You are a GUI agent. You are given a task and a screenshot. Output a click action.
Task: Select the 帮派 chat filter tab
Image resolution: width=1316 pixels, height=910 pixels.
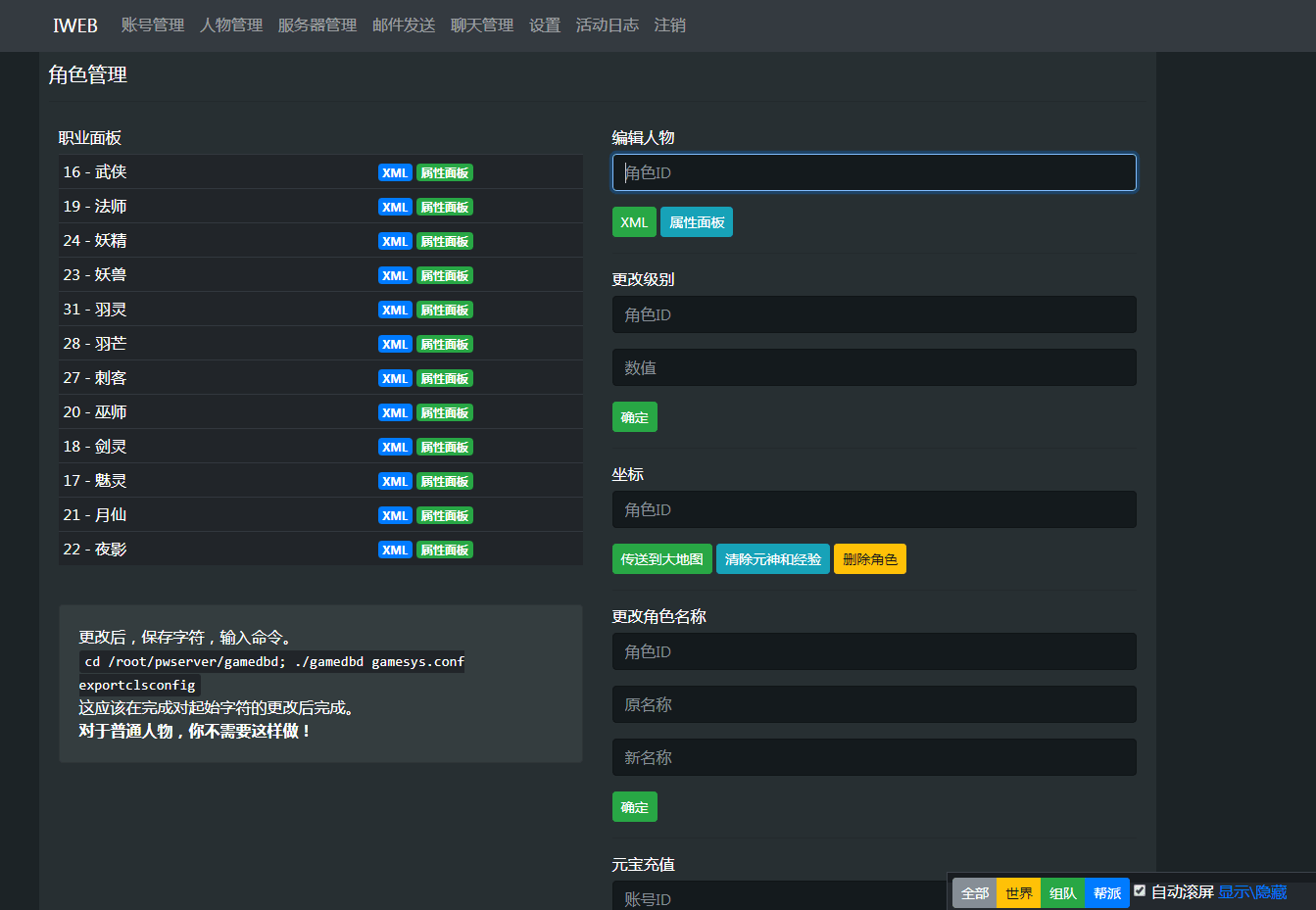click(1107, 893)
